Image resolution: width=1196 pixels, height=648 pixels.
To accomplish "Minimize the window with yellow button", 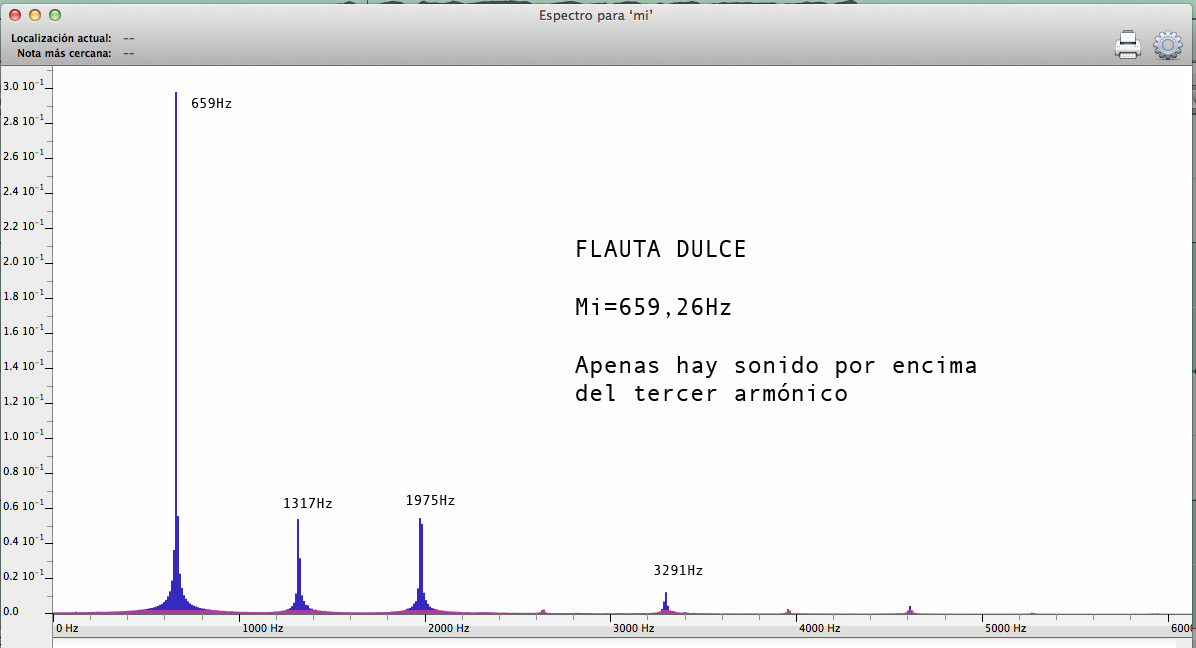I will point(34,15).
